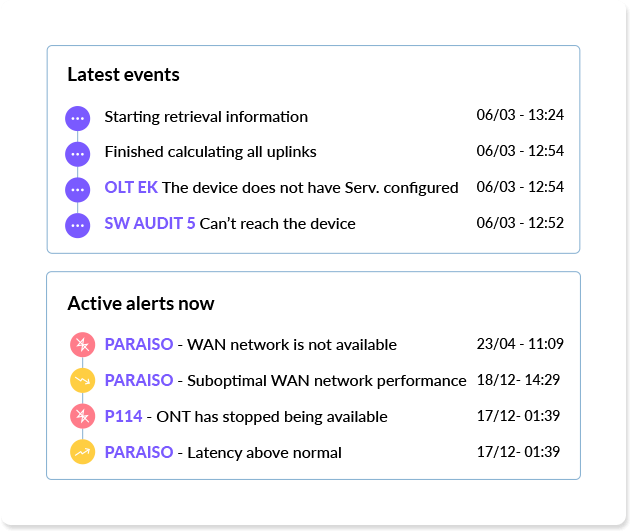Viewport: 631px width, 532px height.
Task: Click the purple icon beside Finished calculating all uplinks
Action: [x=78, y=154]
